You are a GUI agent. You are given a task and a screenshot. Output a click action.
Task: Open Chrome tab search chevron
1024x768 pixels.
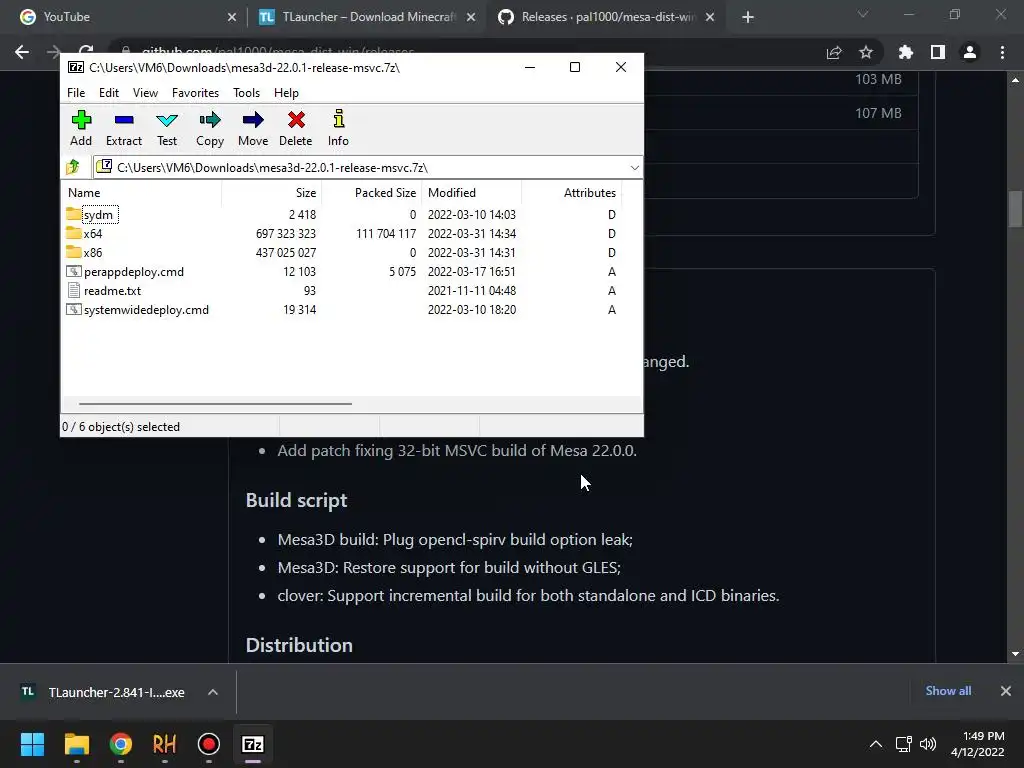pos(863,14)
